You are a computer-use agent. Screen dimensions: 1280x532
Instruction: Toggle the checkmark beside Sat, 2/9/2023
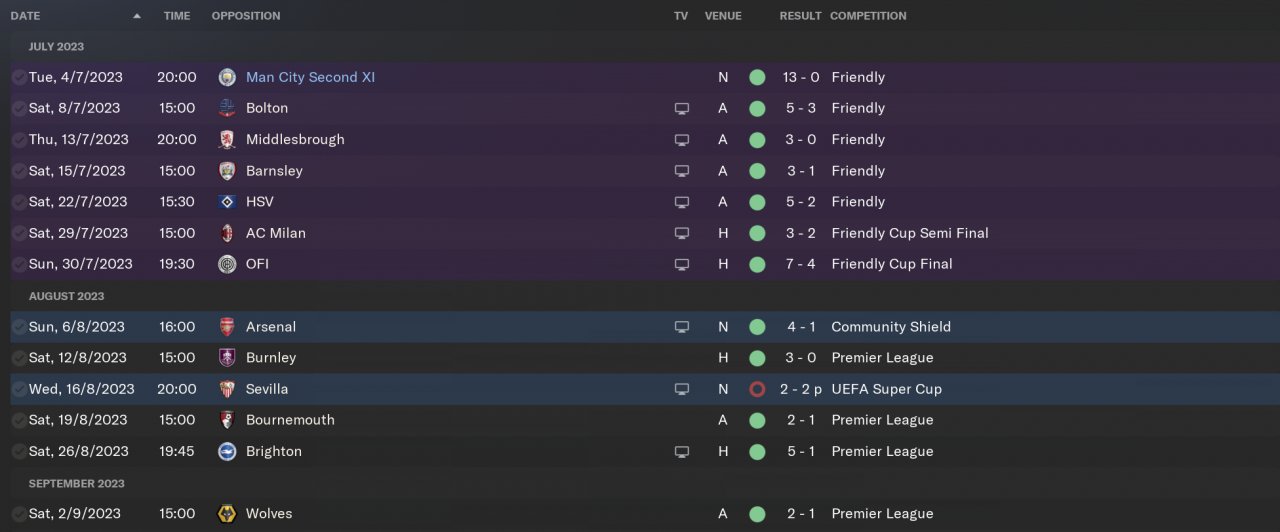pos(19,514)
